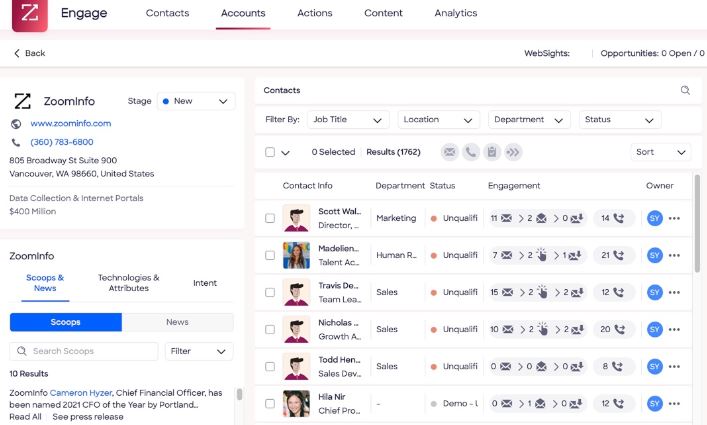Open the Stage New dropdown
The image size is (707, 425).
click(x=196, y=101)
